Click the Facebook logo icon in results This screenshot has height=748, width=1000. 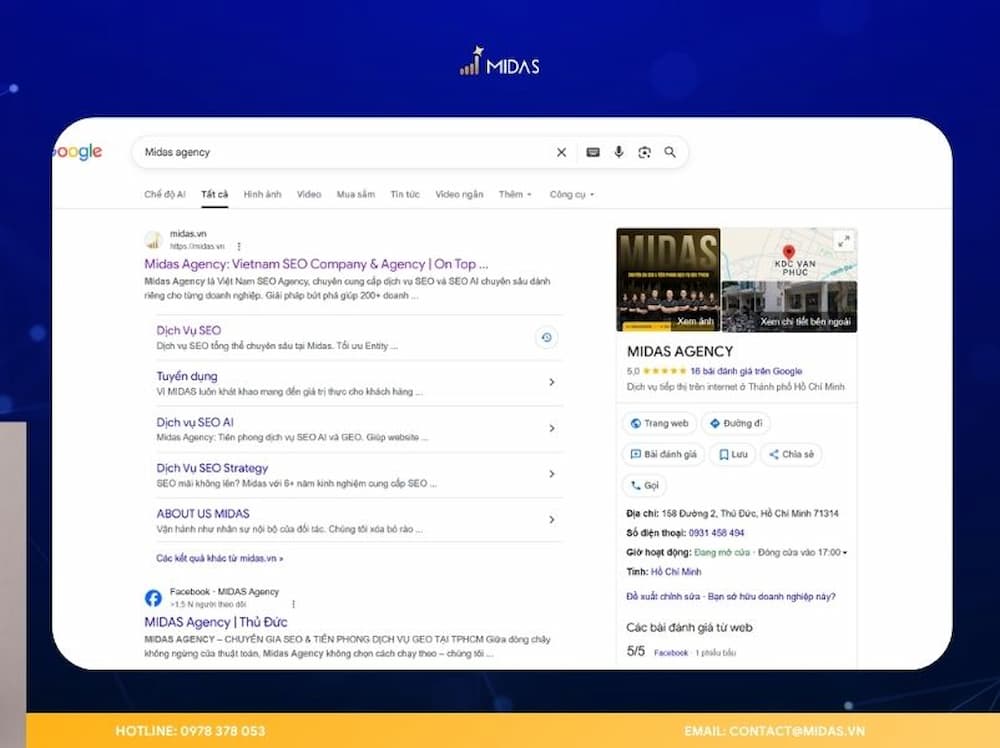coord(153,598)
